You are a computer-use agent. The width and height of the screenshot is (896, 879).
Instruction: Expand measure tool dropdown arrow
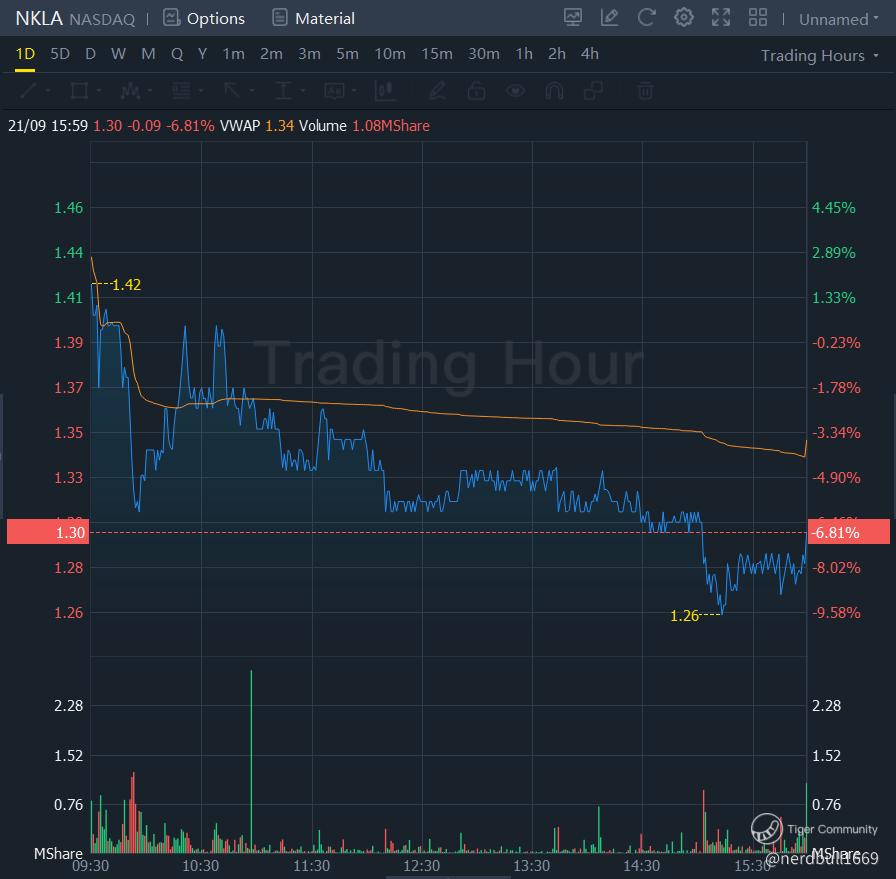point(303,90)
